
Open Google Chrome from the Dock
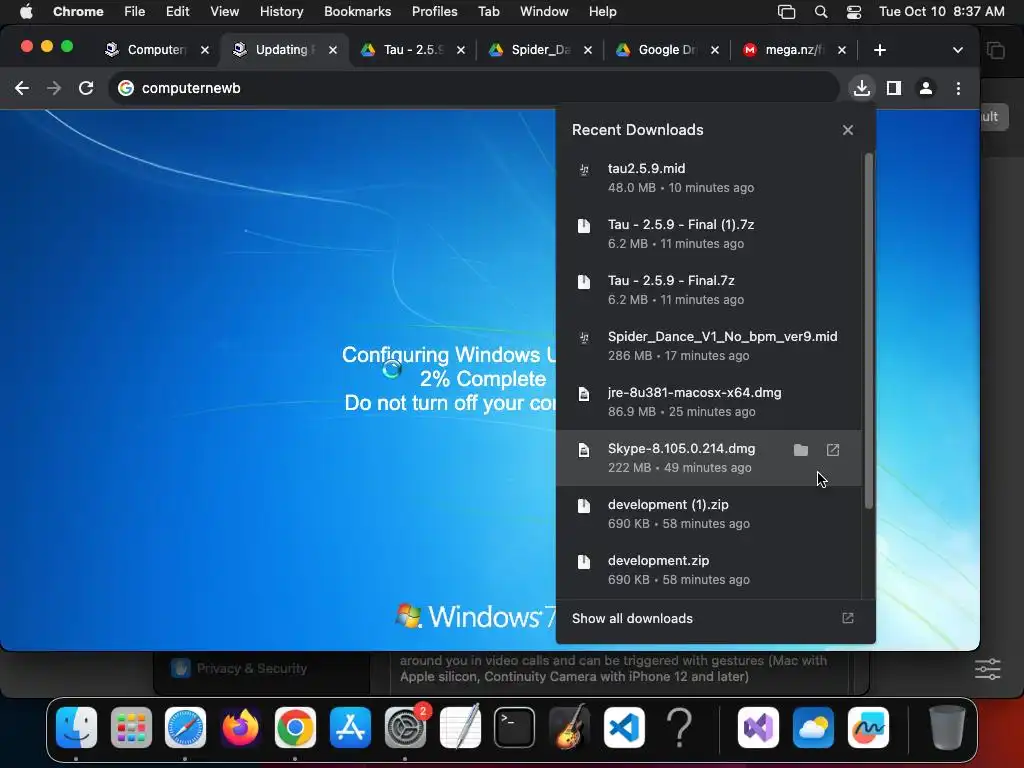[295, 728]
